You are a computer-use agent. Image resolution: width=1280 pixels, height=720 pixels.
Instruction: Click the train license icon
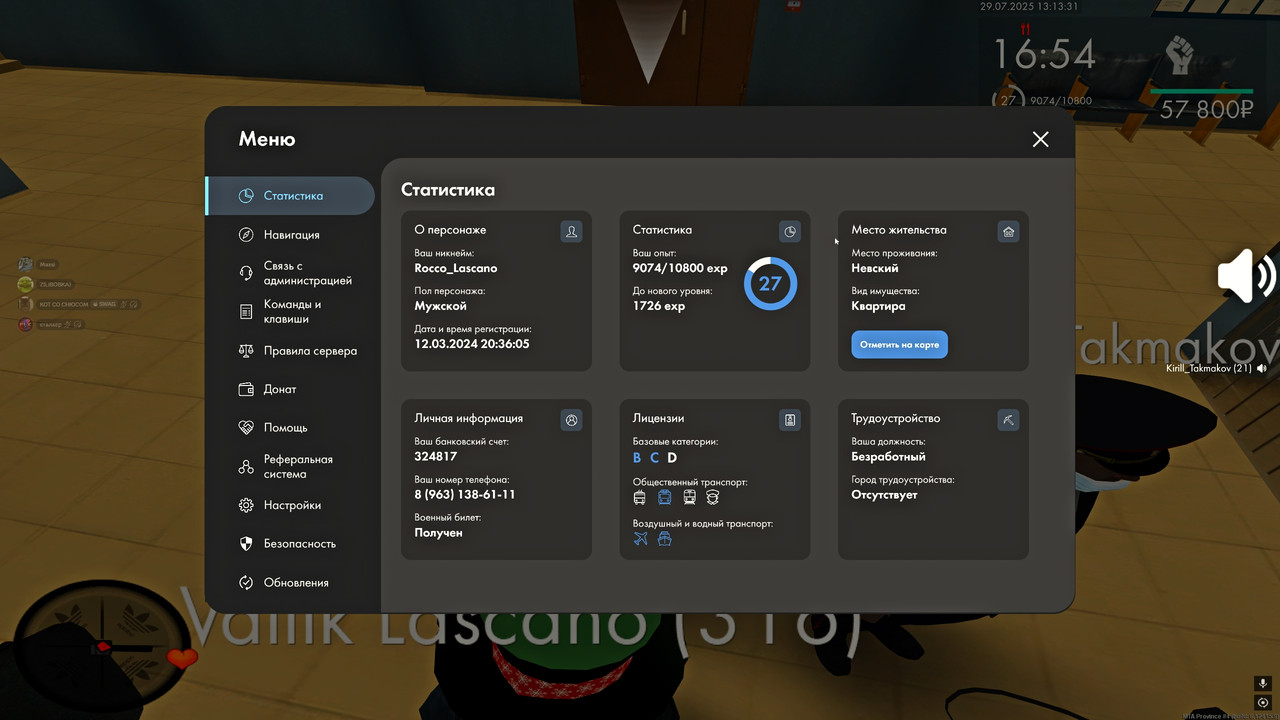pos(689,497)
